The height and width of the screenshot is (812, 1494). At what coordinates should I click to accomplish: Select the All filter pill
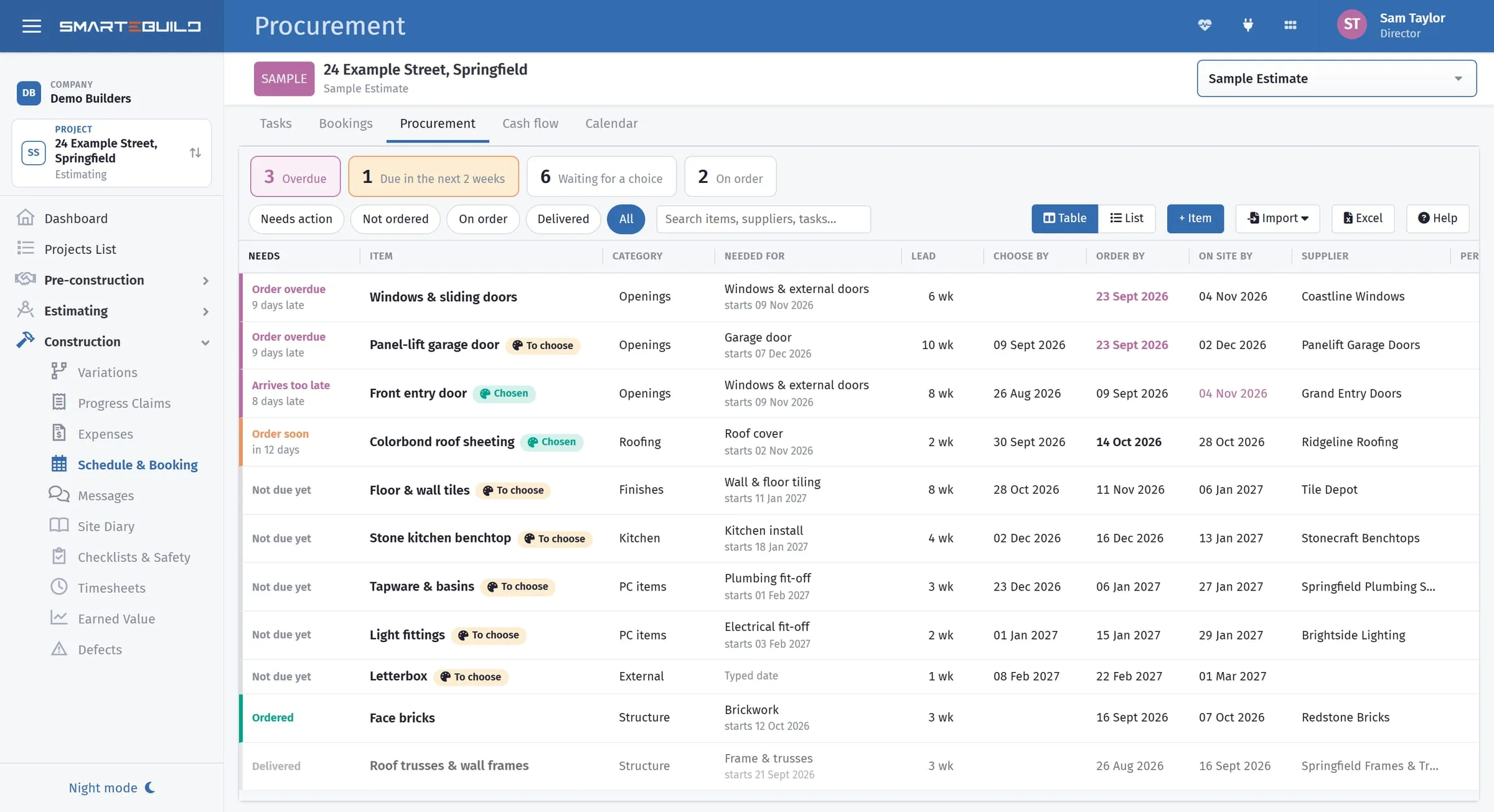coord(626,219)
